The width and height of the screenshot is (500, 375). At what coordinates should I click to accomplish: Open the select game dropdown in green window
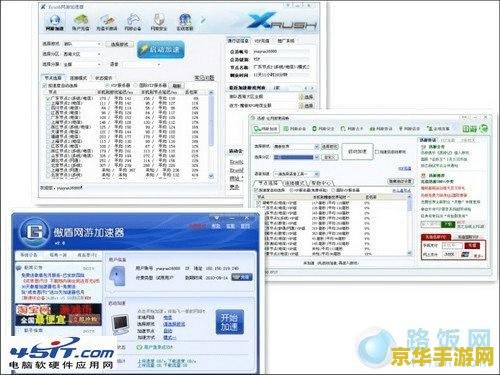pos(296,146)
